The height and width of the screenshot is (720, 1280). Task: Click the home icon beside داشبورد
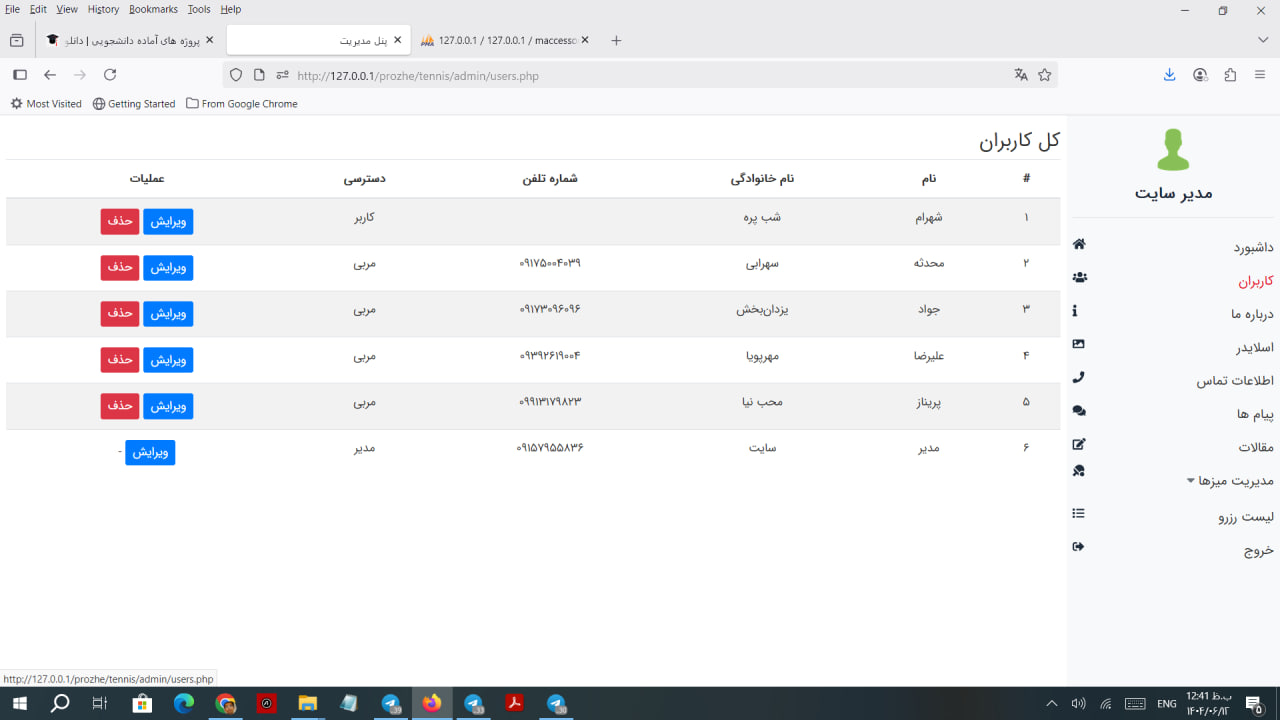pyautogui.click(x=1078, y=244)
